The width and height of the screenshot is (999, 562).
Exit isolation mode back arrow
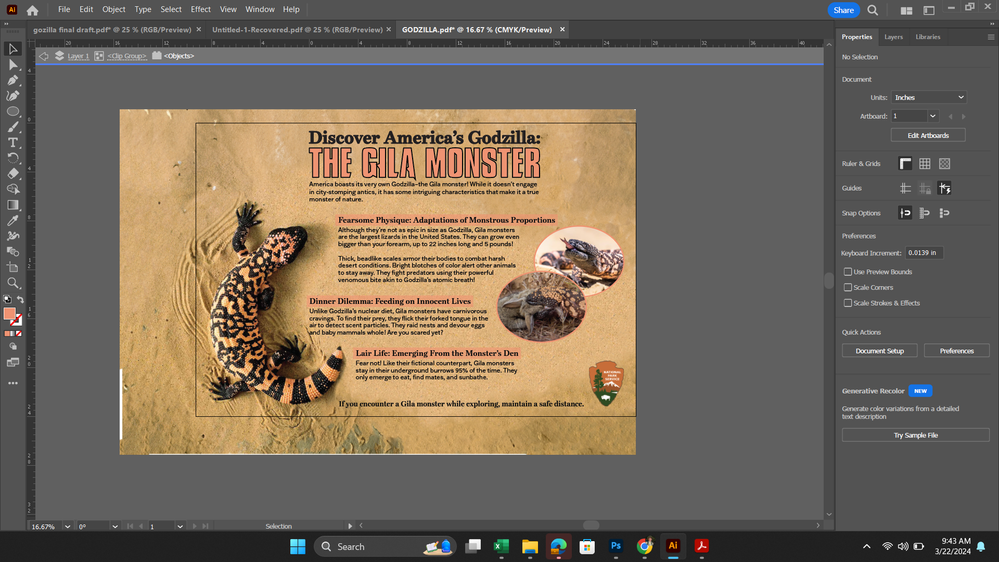point(43,56)
